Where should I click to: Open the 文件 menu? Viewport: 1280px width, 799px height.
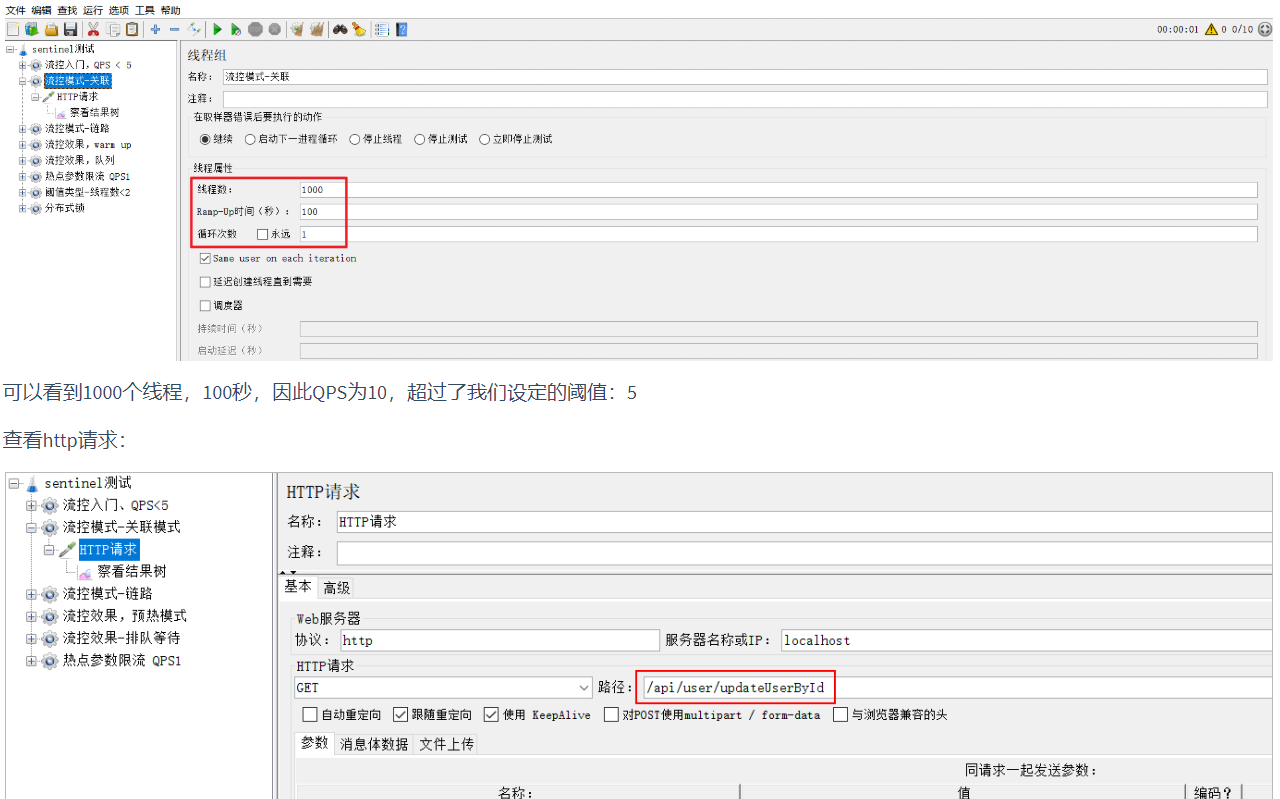pos(15,10)
